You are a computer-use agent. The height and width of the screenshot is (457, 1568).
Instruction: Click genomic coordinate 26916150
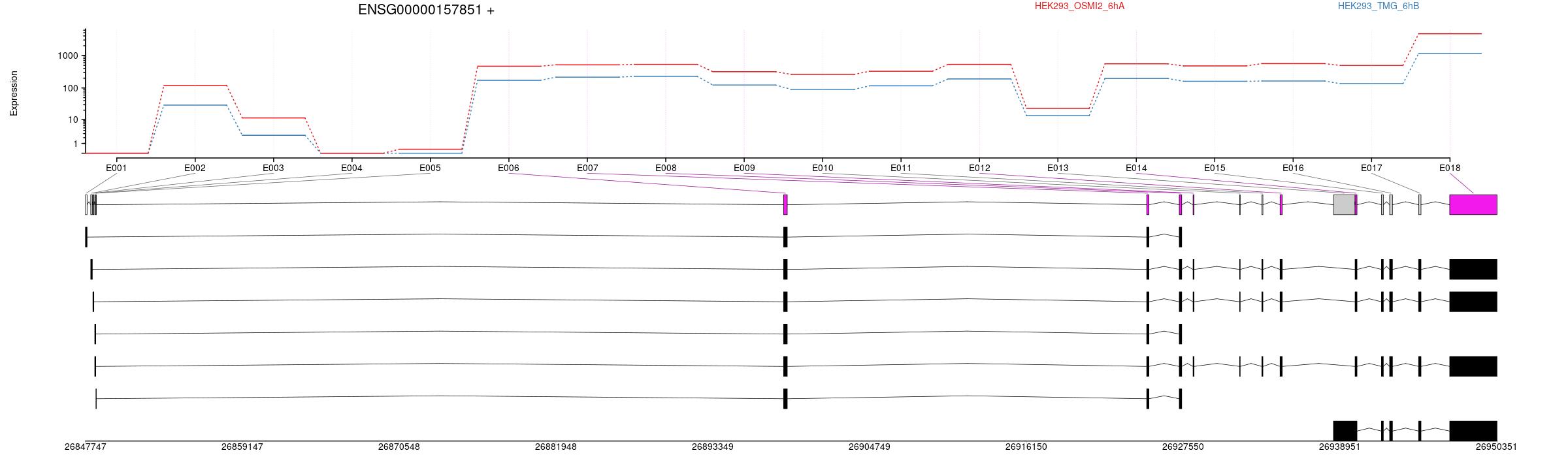point(1026,447)
